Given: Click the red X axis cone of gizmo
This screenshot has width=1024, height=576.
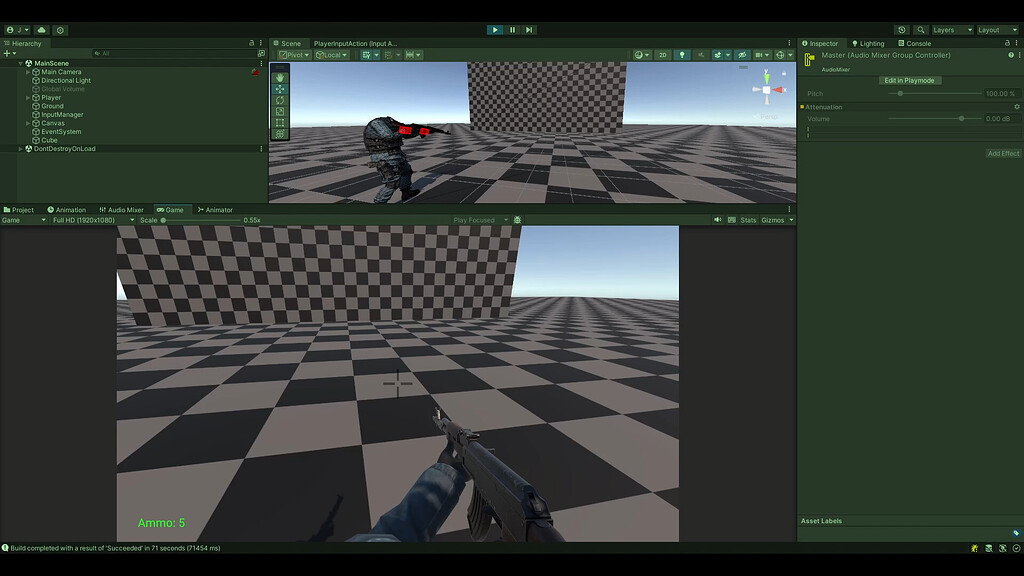Looking at the screenshot, I should click(778, 89).
